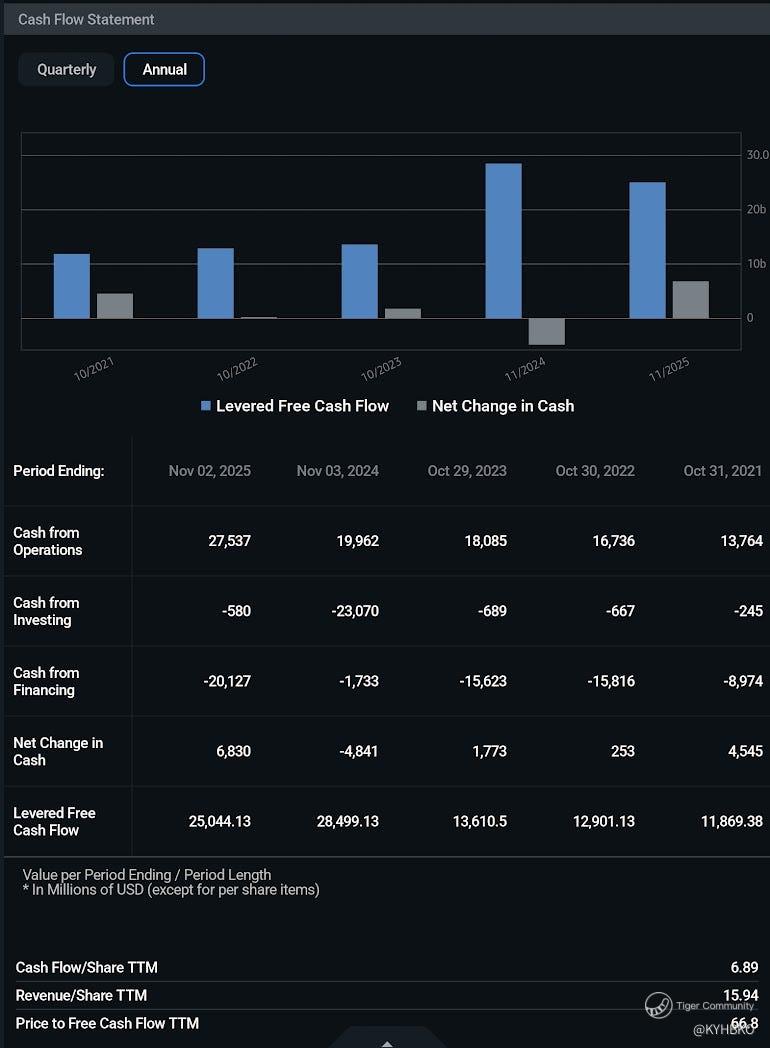This screenshot has height=1048, width=770.
Task: Click the 11/2024 blue Levered Free Cash Flow bar
Action: click(503, 241)
